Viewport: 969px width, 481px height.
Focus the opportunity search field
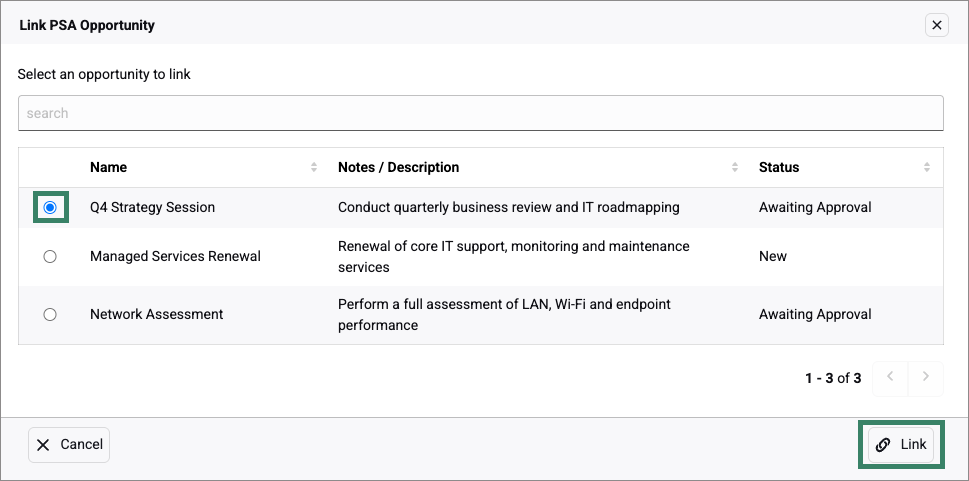tap(480, 113)
